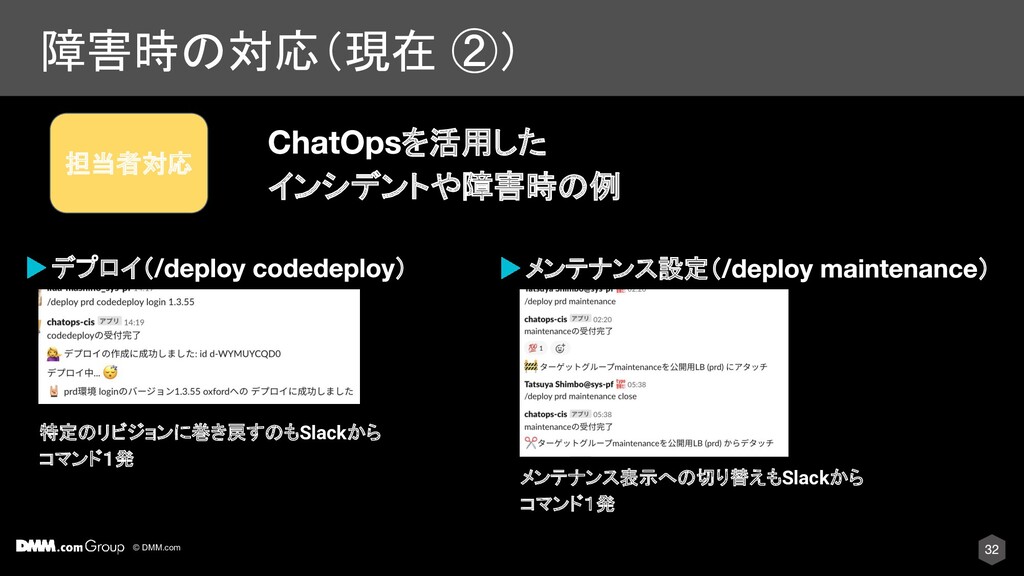Click the 100 emoji reaction with count 1
Image resolution: width=1024 pixels, height=576 pixels.
click(536, 348)
